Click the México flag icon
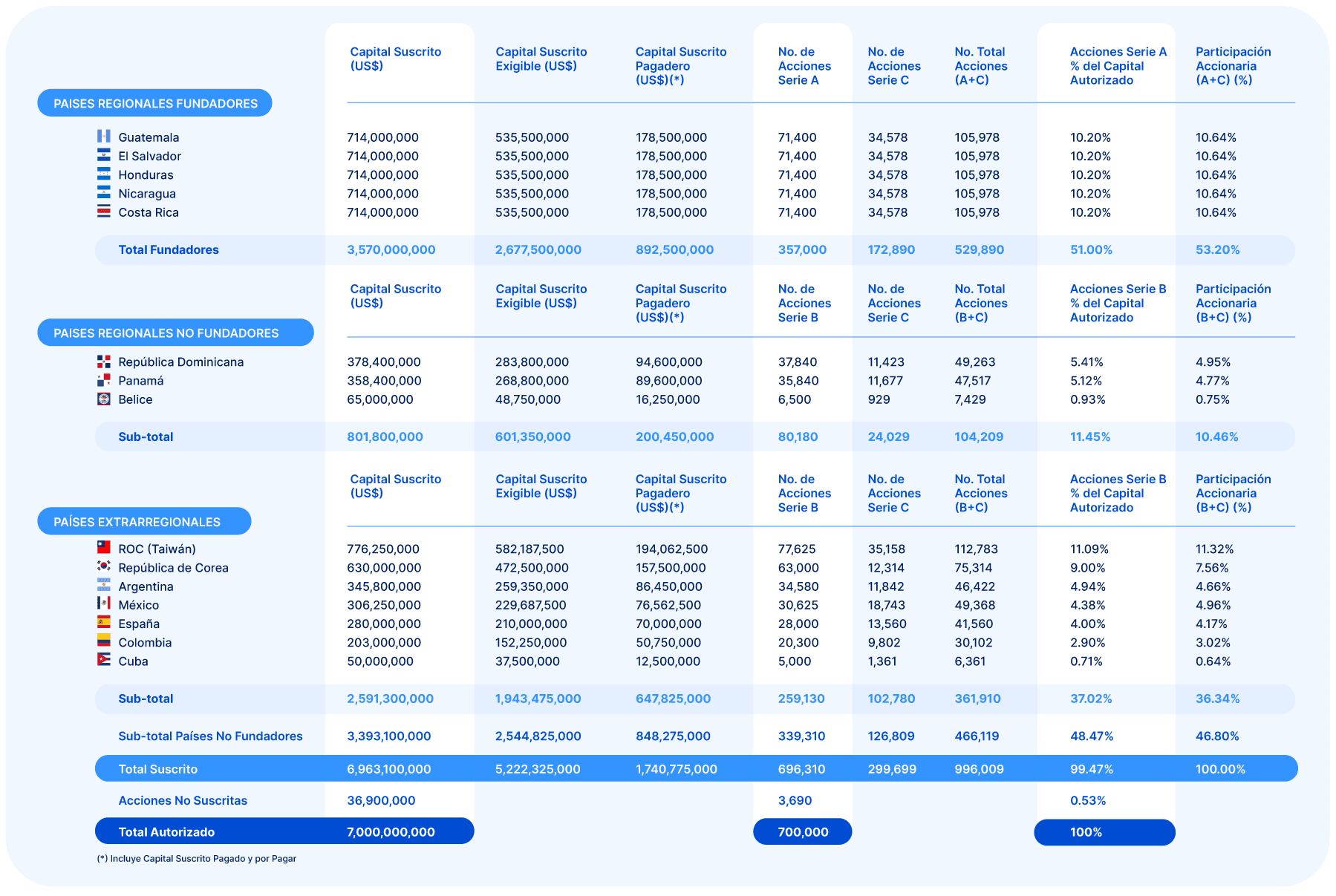This screenshot has width=1336, height=896. 104,604
